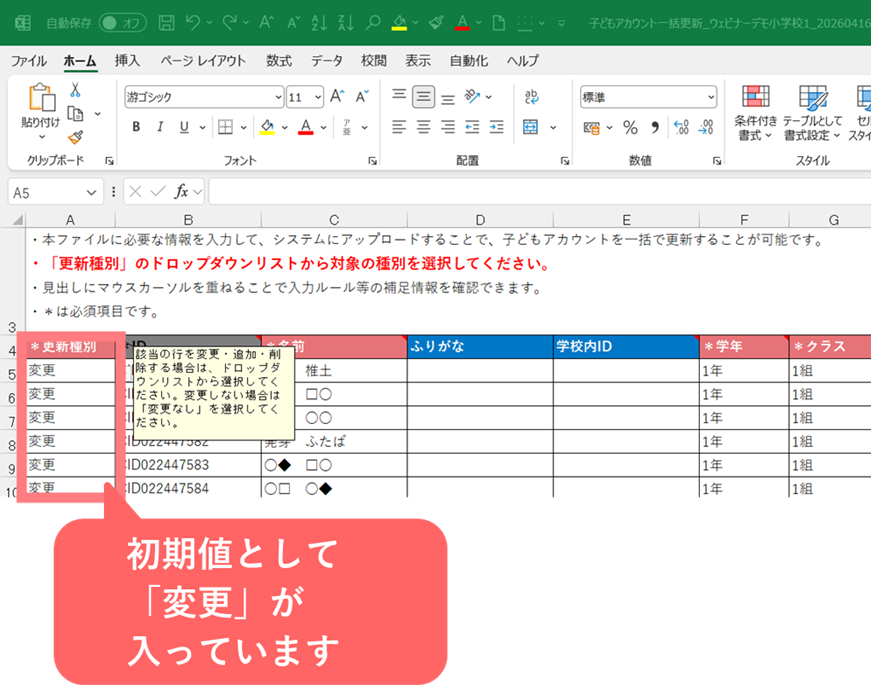The height and width of the screenshot is (696, 871).
Task: Click the Percent Style icon
Action: (630, 127)
